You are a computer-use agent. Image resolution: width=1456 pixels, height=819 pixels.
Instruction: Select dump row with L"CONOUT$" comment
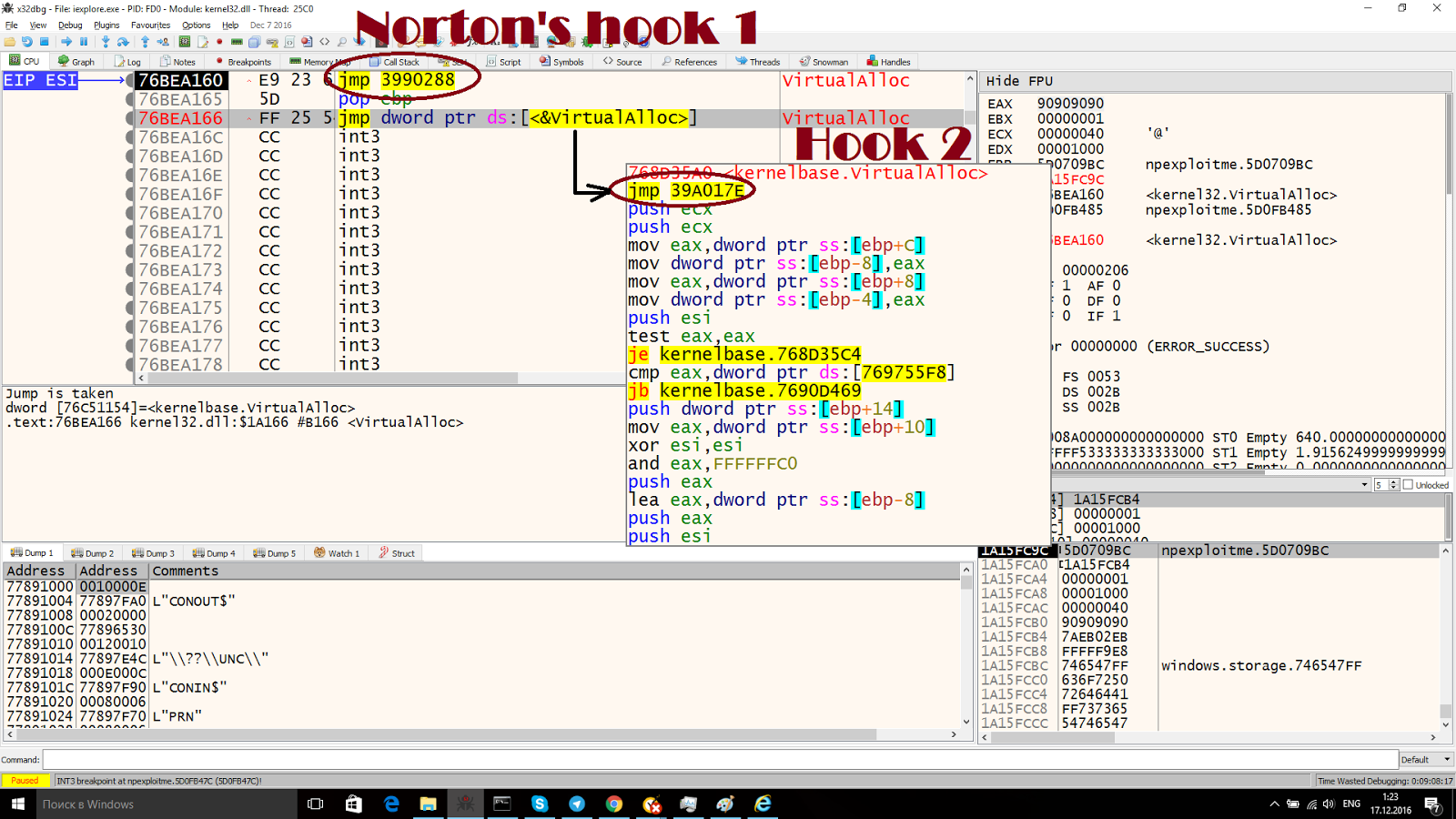[x=482, y=601]
